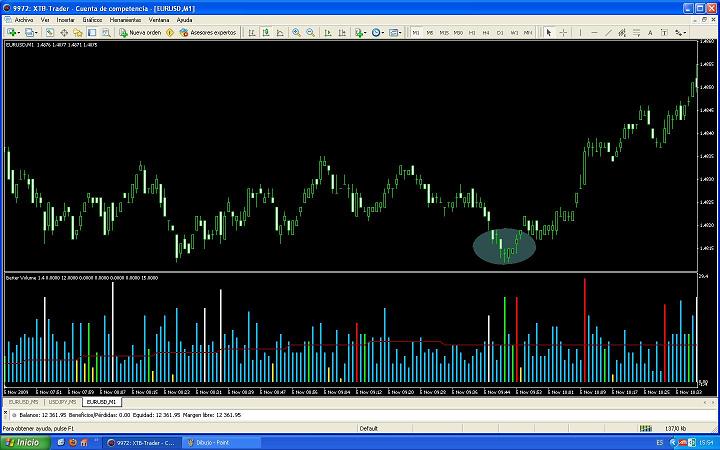
Task: Expand the clock periodicity dropdown
Action: [382, 33]
